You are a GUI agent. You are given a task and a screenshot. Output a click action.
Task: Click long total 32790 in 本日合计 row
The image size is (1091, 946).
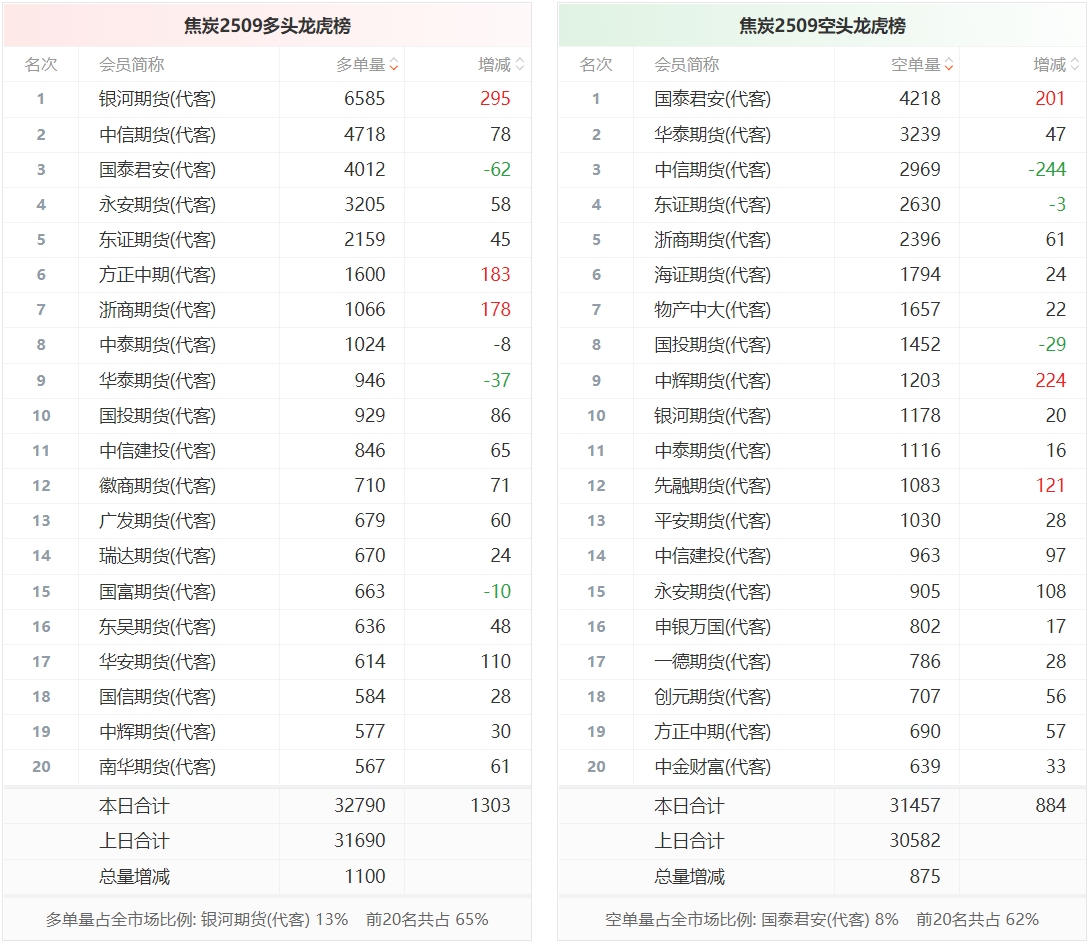(x=360, y=805)
